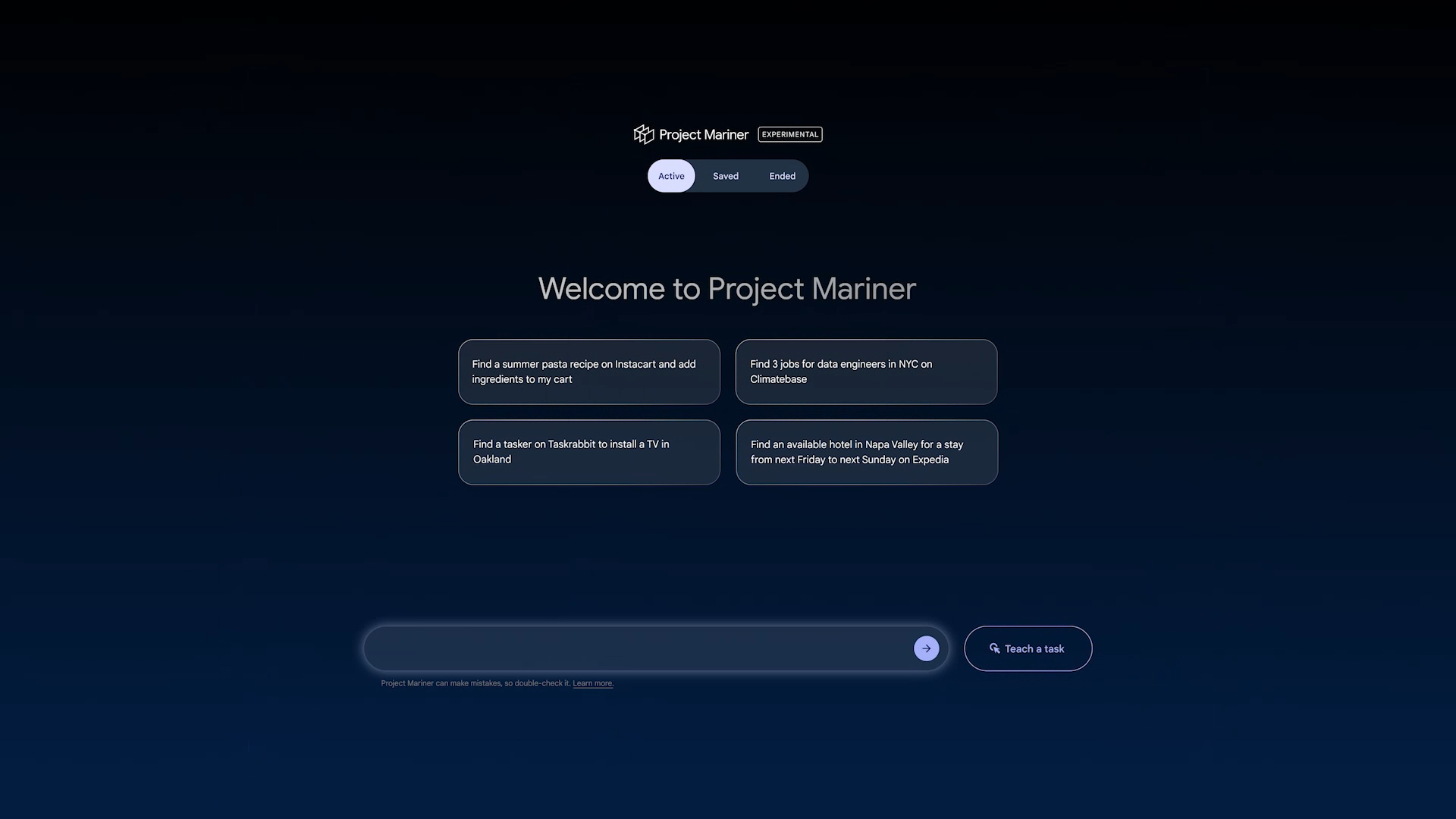Open the Learn more link
This screenshot has width=1456, height=819.
click(x=592, y=683)
